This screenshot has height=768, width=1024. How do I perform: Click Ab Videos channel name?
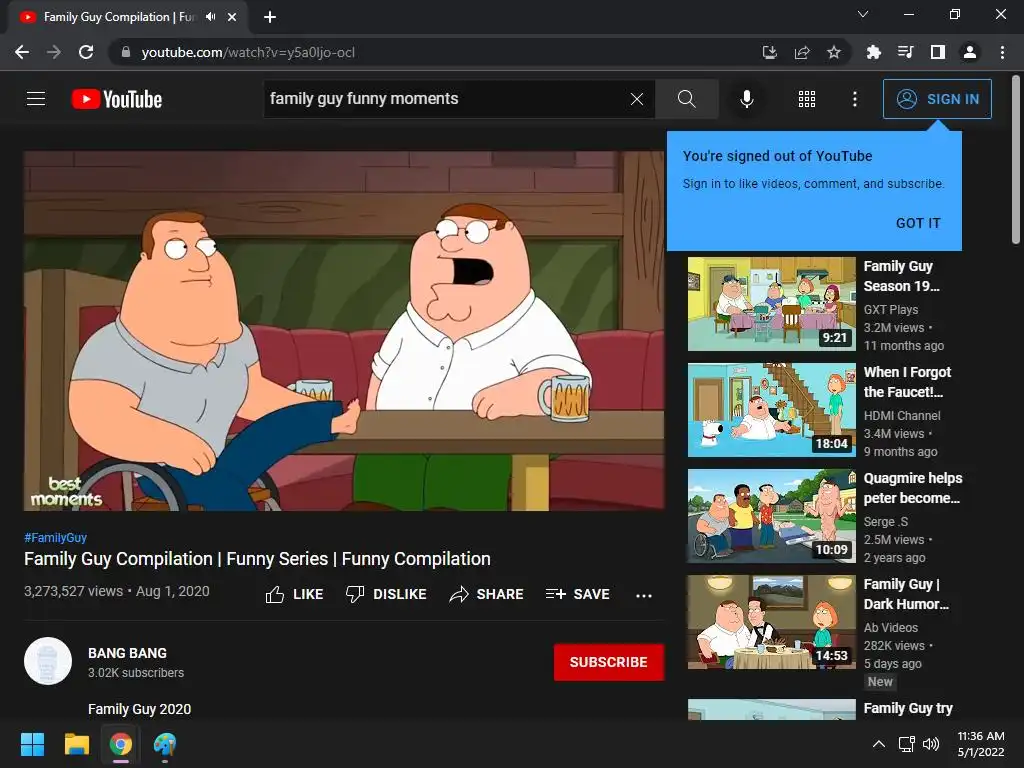[x=891, y=628]
